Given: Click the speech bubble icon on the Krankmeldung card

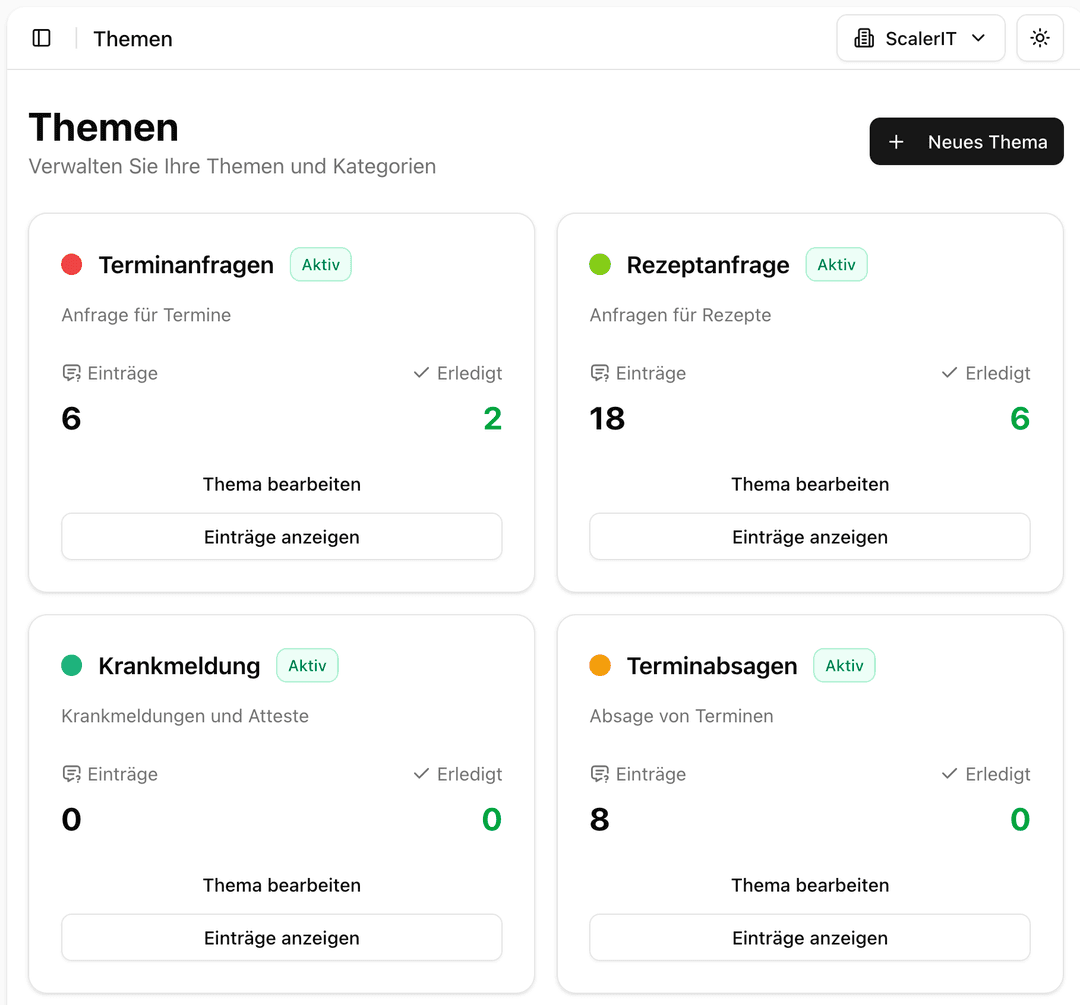Looking at the screenshot, I should click(x=70, y=773).
